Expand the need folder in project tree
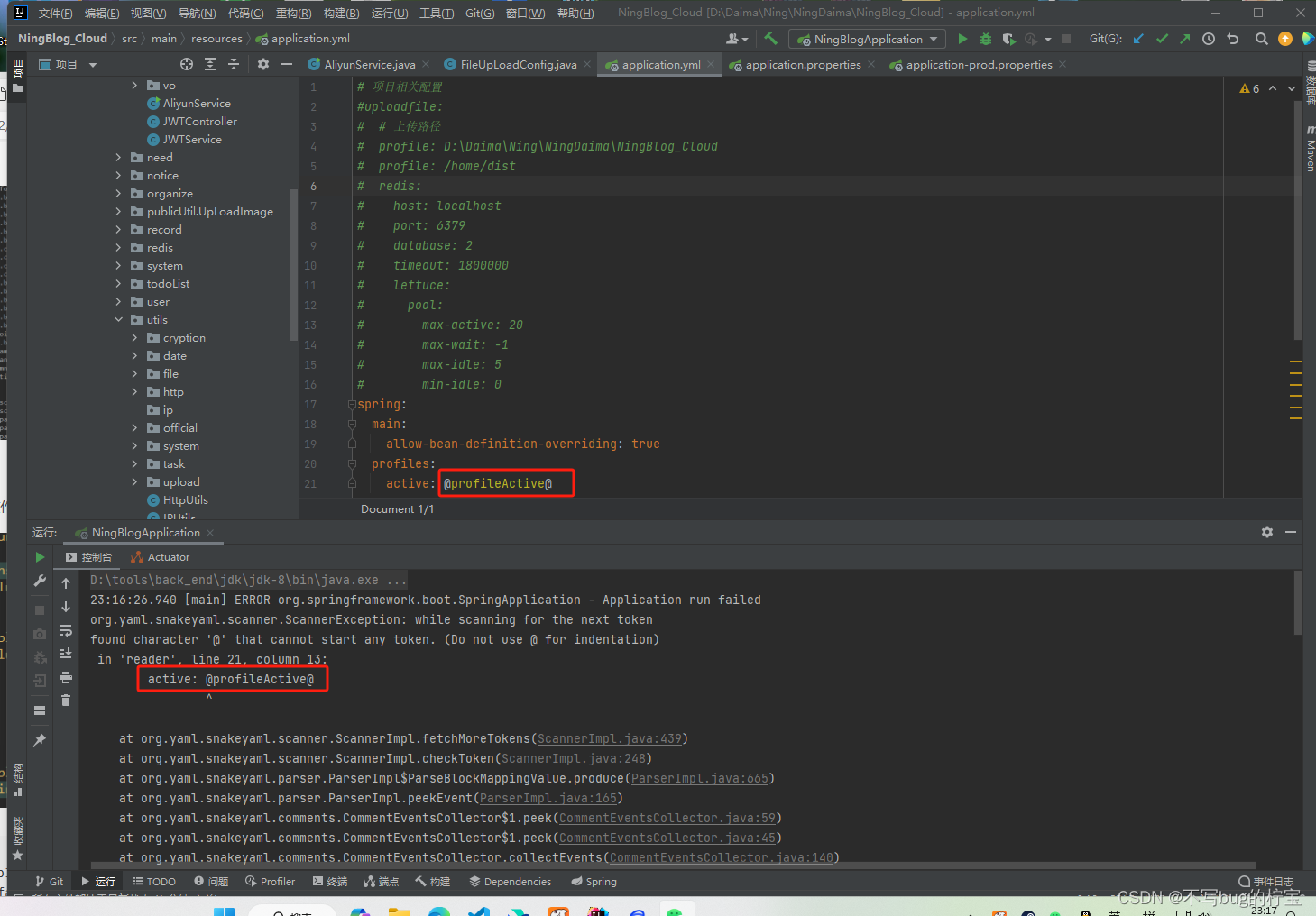This screenshot has height=916, width=1316. [117, 157]
